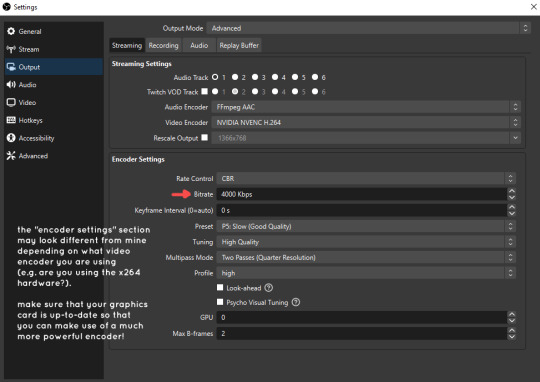
Task: Select Twitch VOD Track 2 radio button
Action: pos(235,92)
